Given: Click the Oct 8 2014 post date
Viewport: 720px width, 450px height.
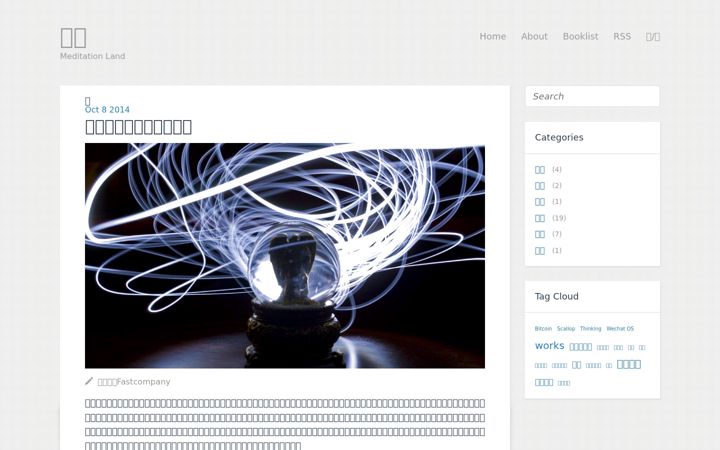Looking at the screenshot, I should coord(107,110).
